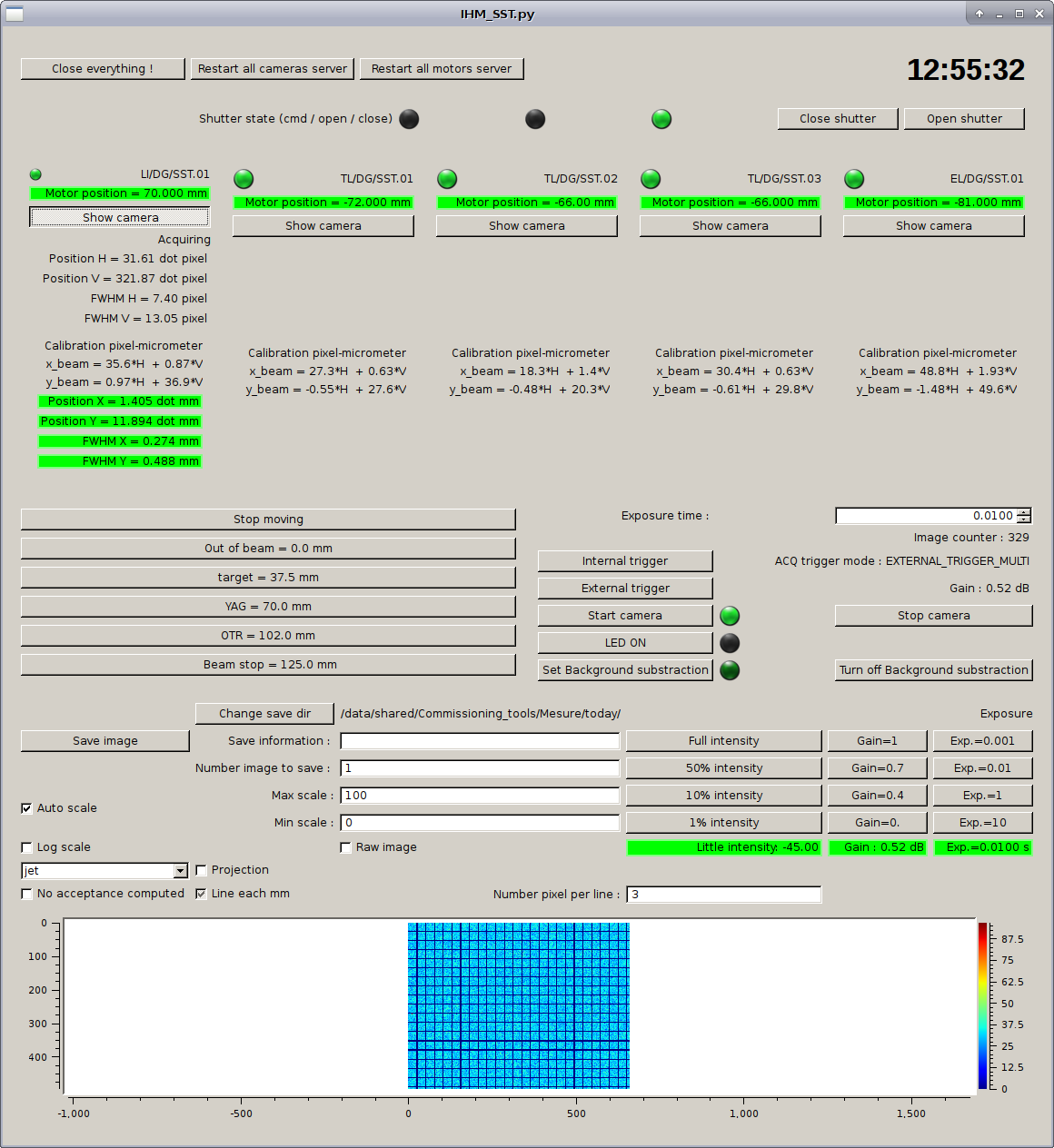Viewport: 1054px width, 1148px height.
Task: Enable the Log scale checkbox
Action: tap(27, 847)
